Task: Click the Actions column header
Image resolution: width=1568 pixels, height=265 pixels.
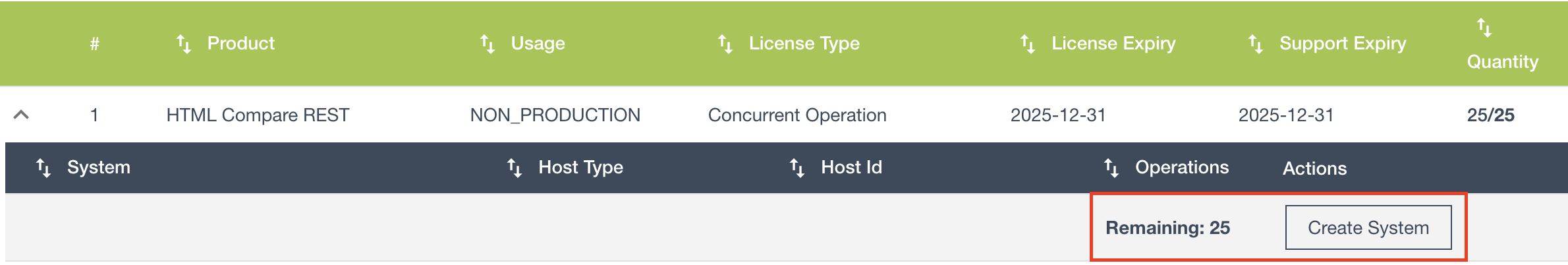Action: (1314, 168)
